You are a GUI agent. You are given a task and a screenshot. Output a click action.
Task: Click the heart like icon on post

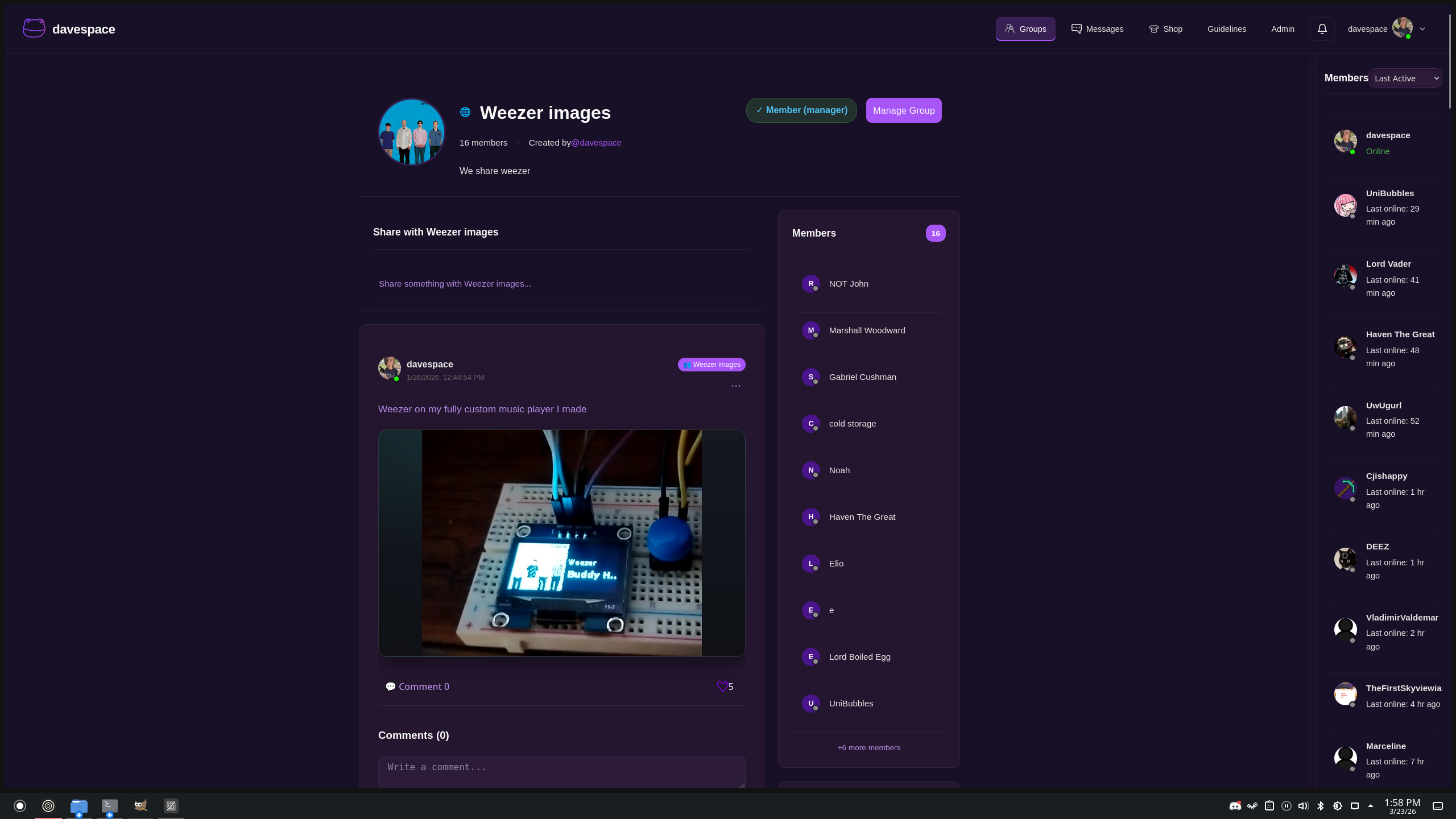point(722,686)
